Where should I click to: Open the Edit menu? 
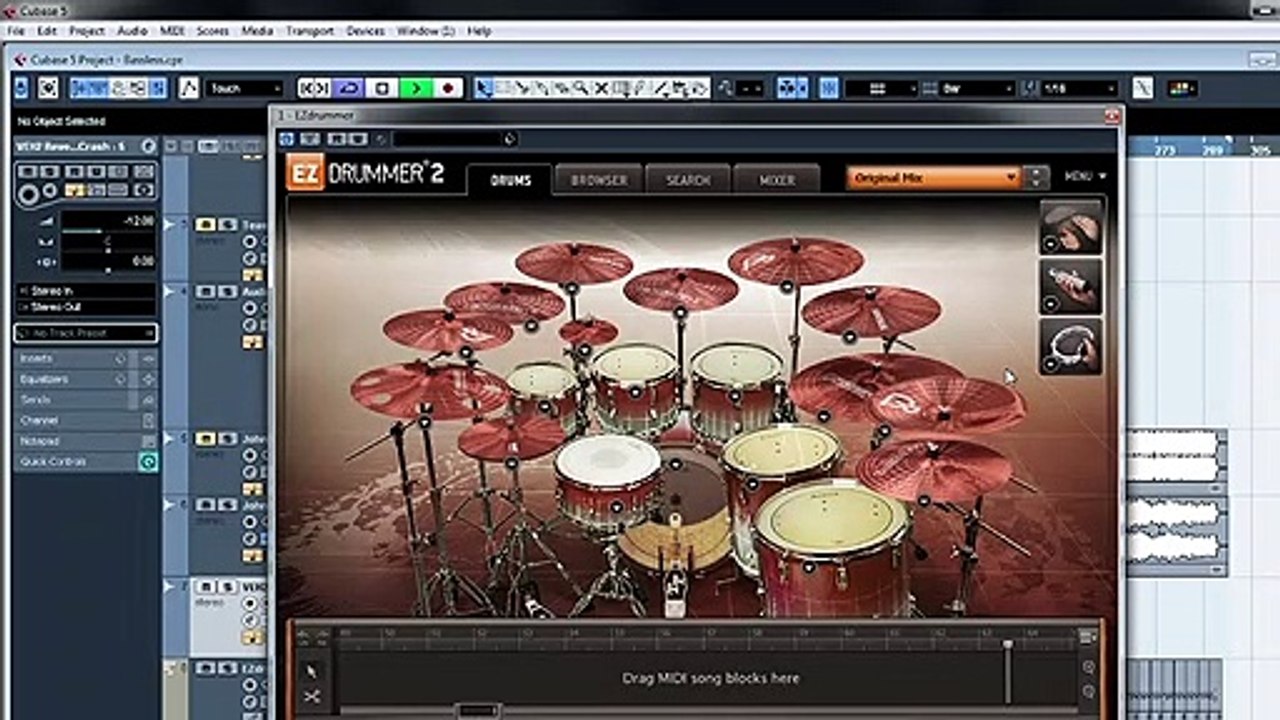pos(47,31)
